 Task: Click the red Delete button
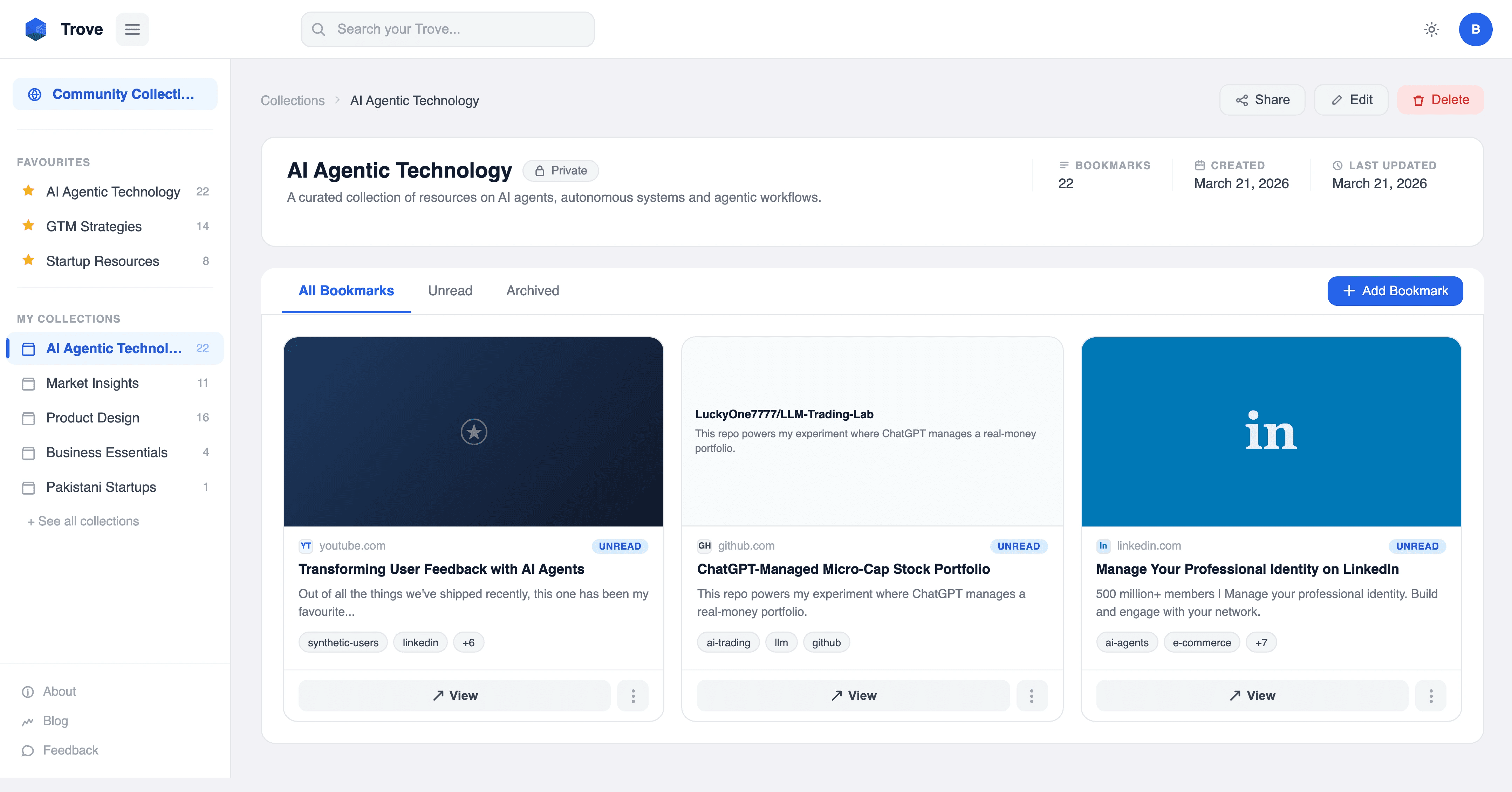1441,100
